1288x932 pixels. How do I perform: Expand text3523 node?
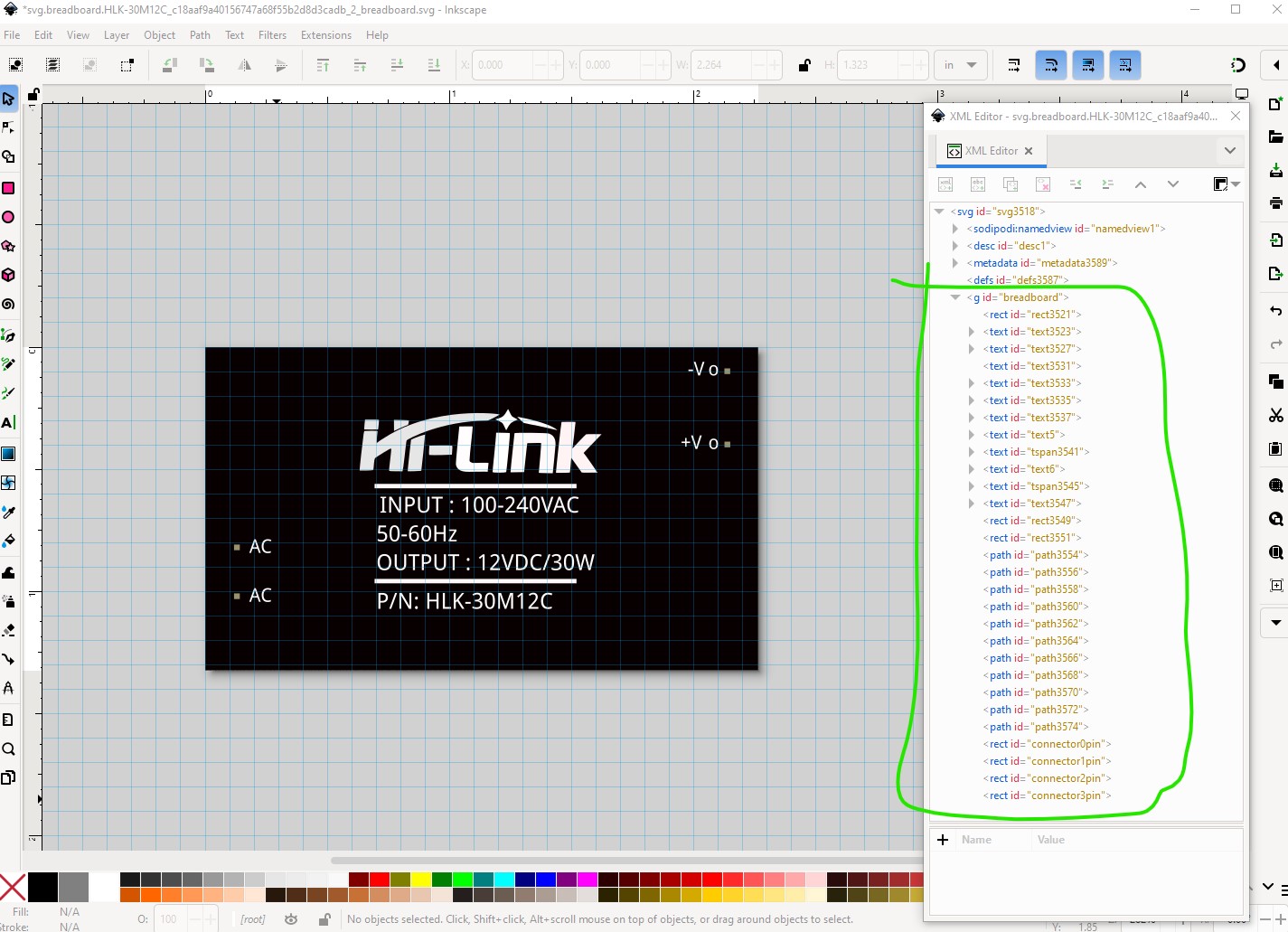pyautogui.click(x=972, y=332)
